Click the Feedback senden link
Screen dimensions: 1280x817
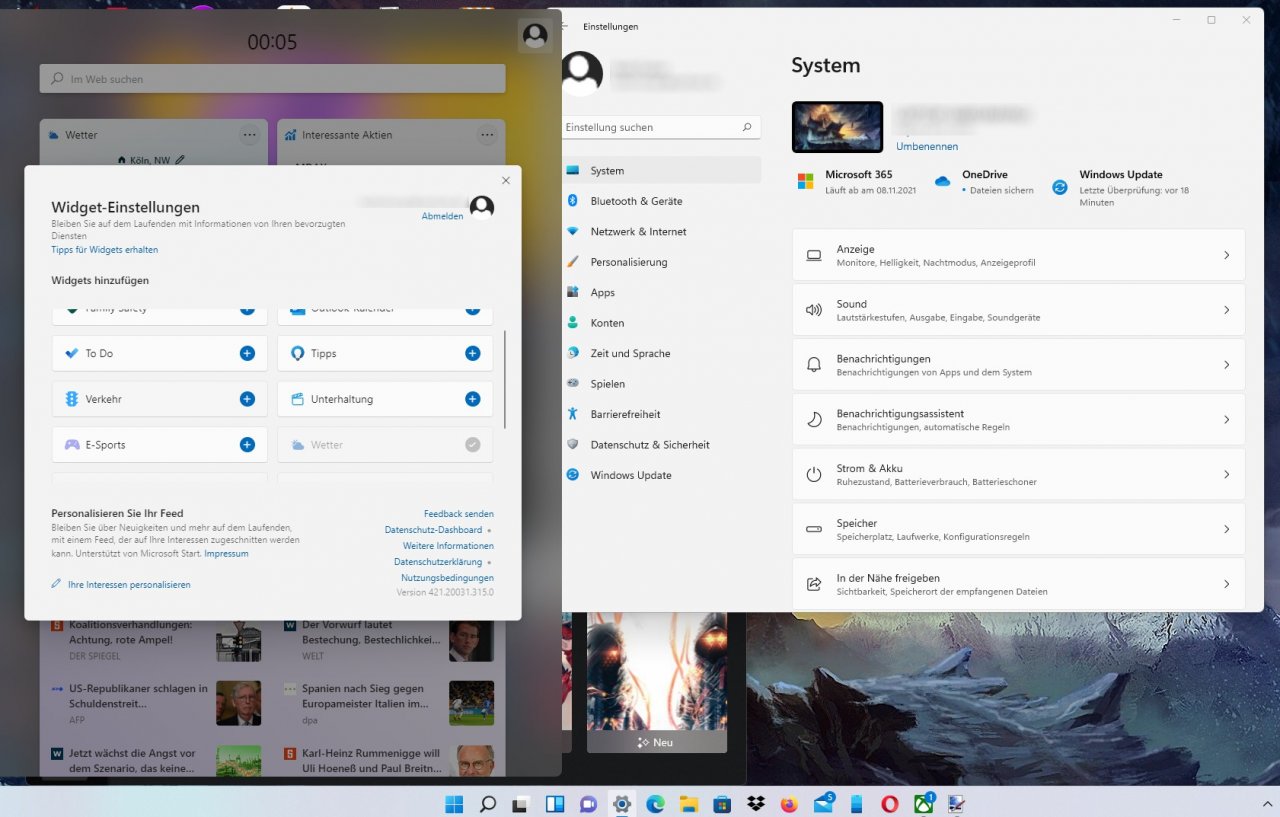click(459, 514)
